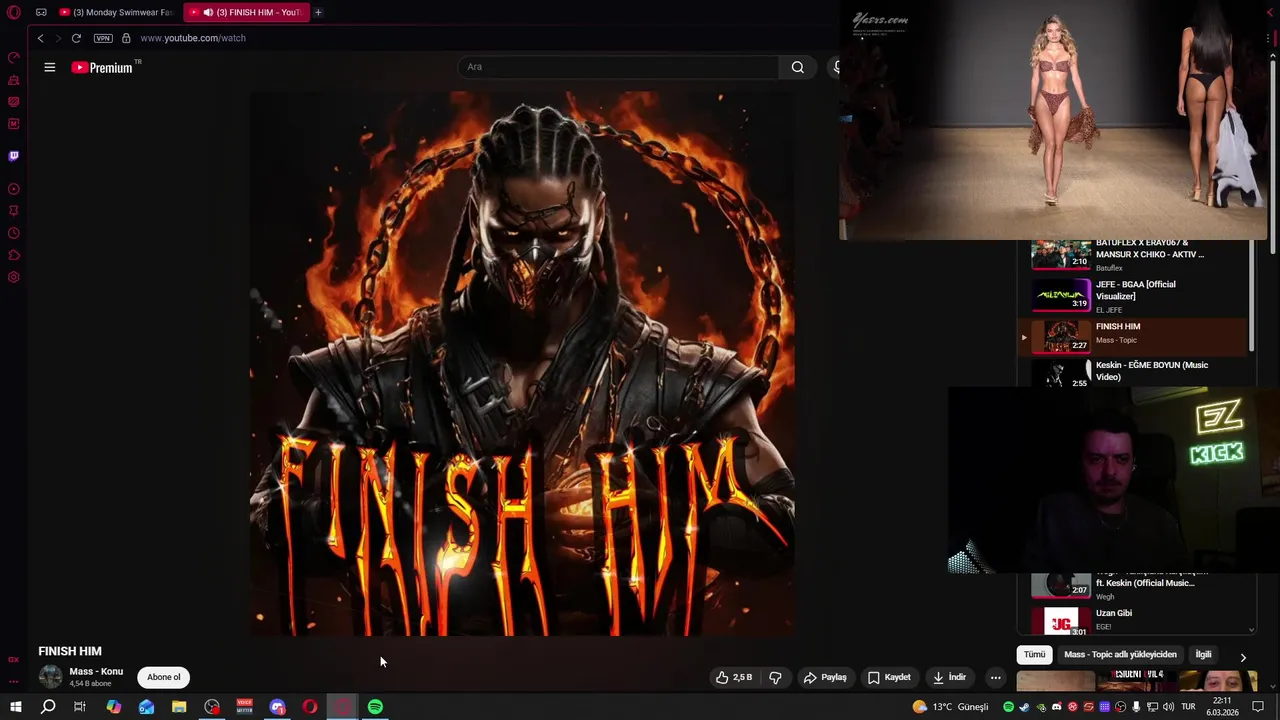Open Twitch panel in Opera sidebar

pyautogui.click(x=14, y=156)
